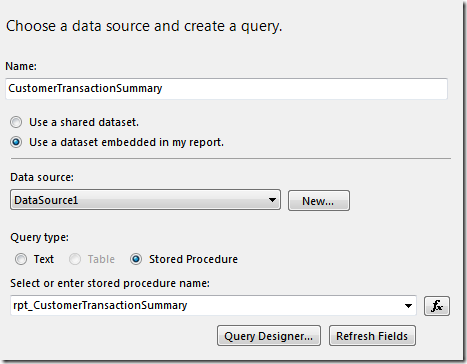Click the New... data source button
The image size is (467, 364).
[319, 201]
